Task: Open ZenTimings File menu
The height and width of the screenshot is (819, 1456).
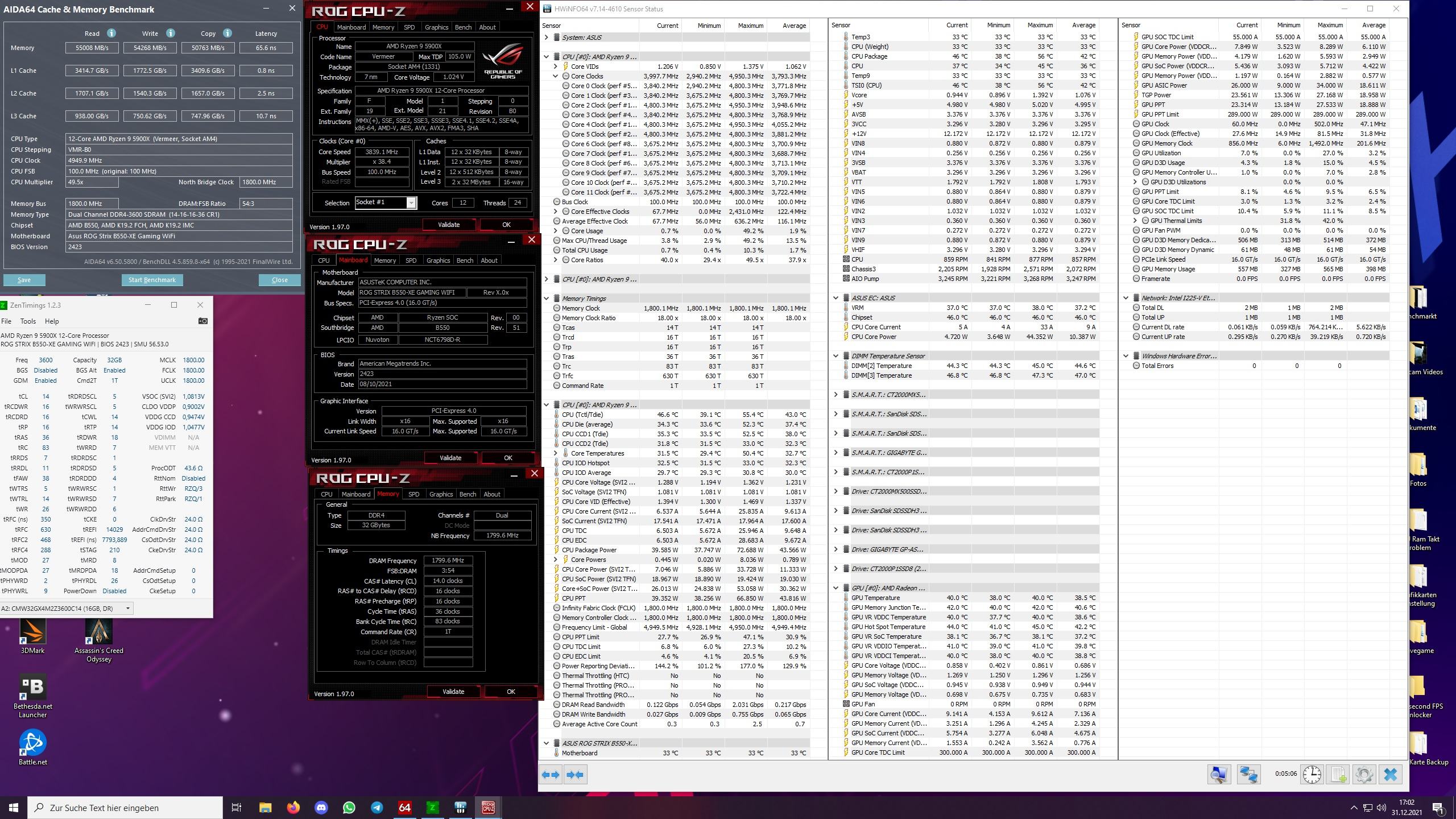Action: click(6, 321)
